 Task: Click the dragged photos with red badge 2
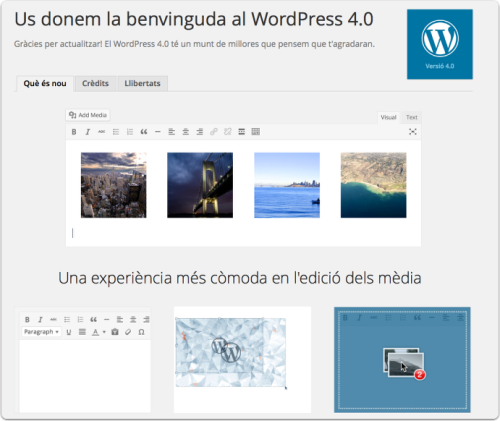tap(404, 364)
